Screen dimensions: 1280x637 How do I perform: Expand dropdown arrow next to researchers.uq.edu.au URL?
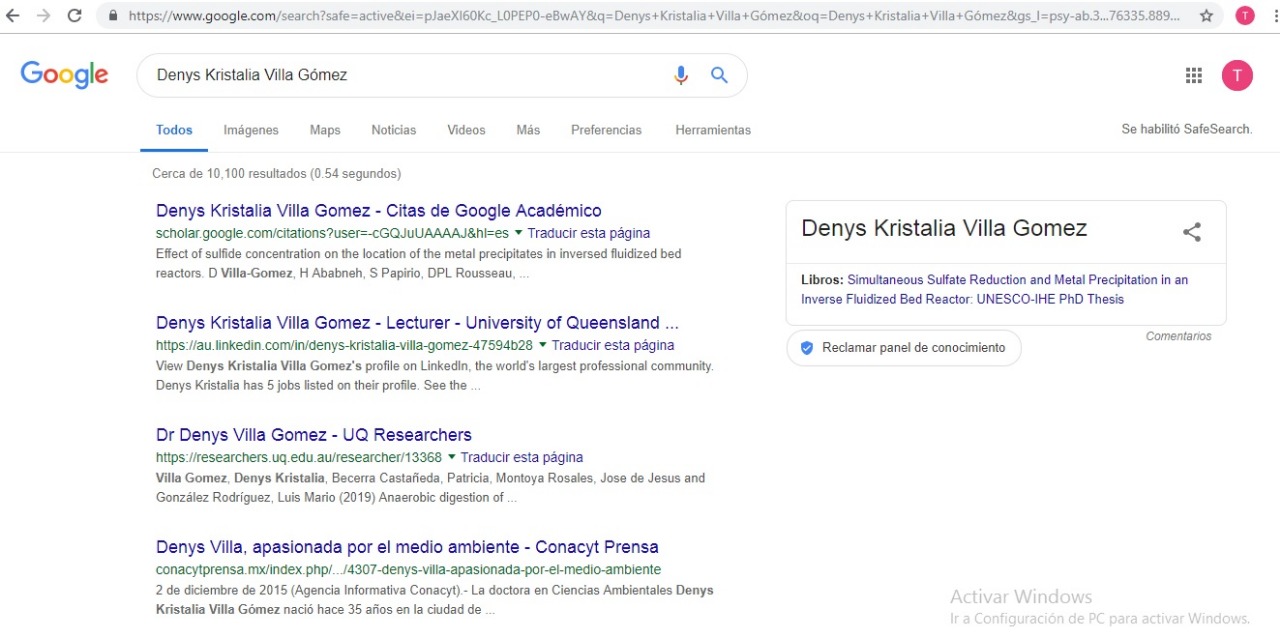[452, 457]
